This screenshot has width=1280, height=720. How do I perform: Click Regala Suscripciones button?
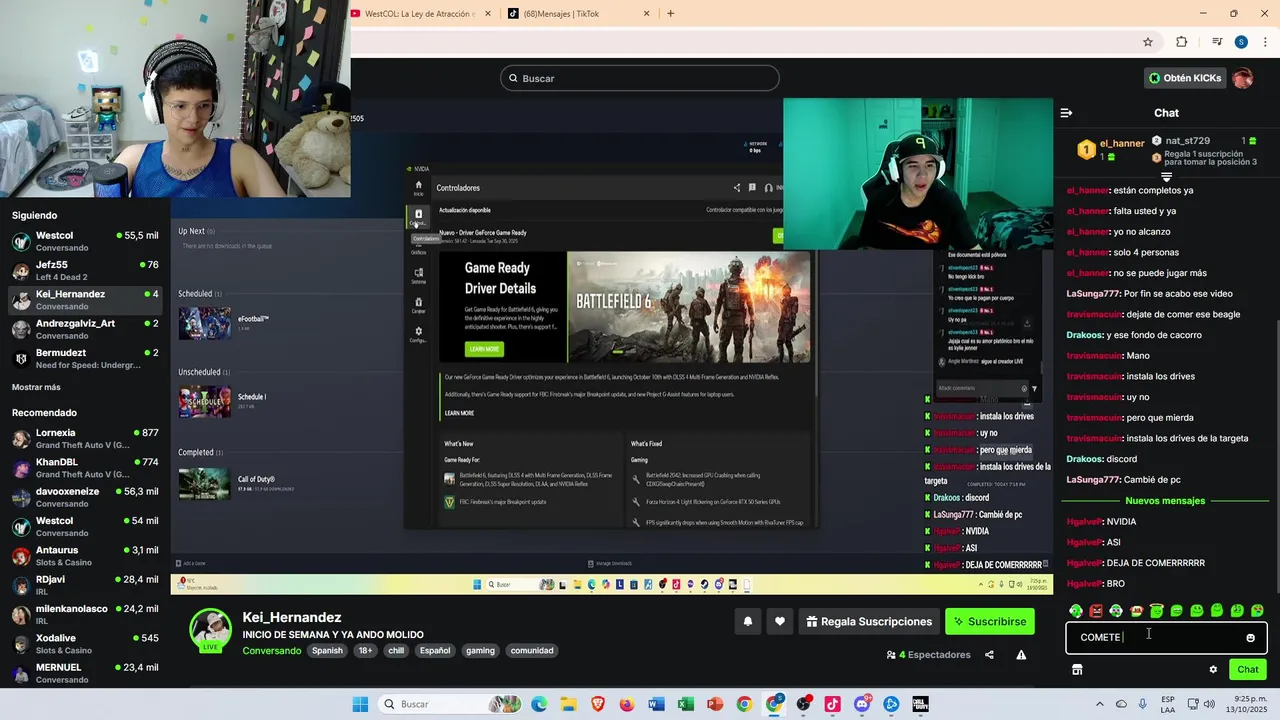867,622
